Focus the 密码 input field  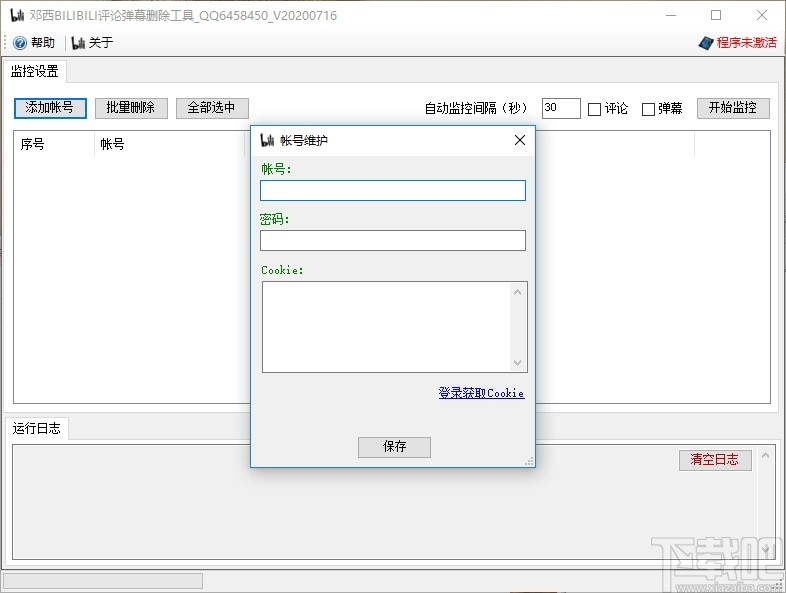(392, 241)
